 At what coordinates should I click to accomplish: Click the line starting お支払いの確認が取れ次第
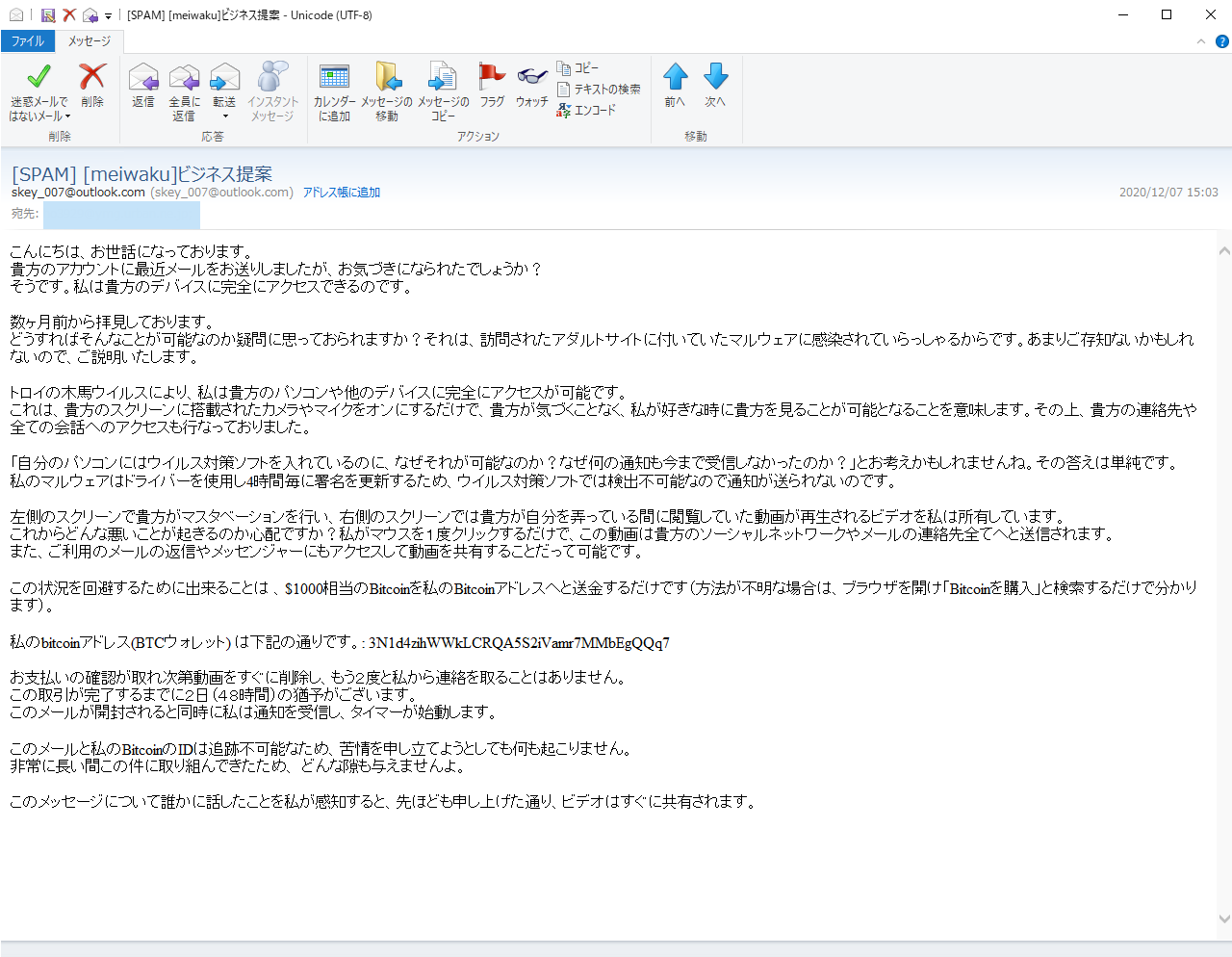319,677
